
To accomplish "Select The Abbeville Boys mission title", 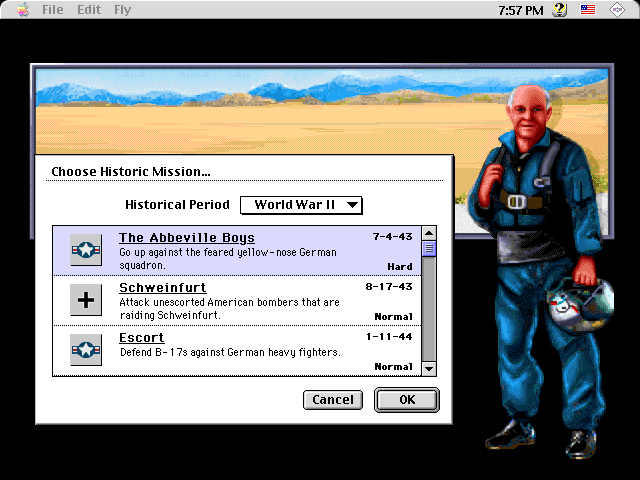I will (187, 238).
